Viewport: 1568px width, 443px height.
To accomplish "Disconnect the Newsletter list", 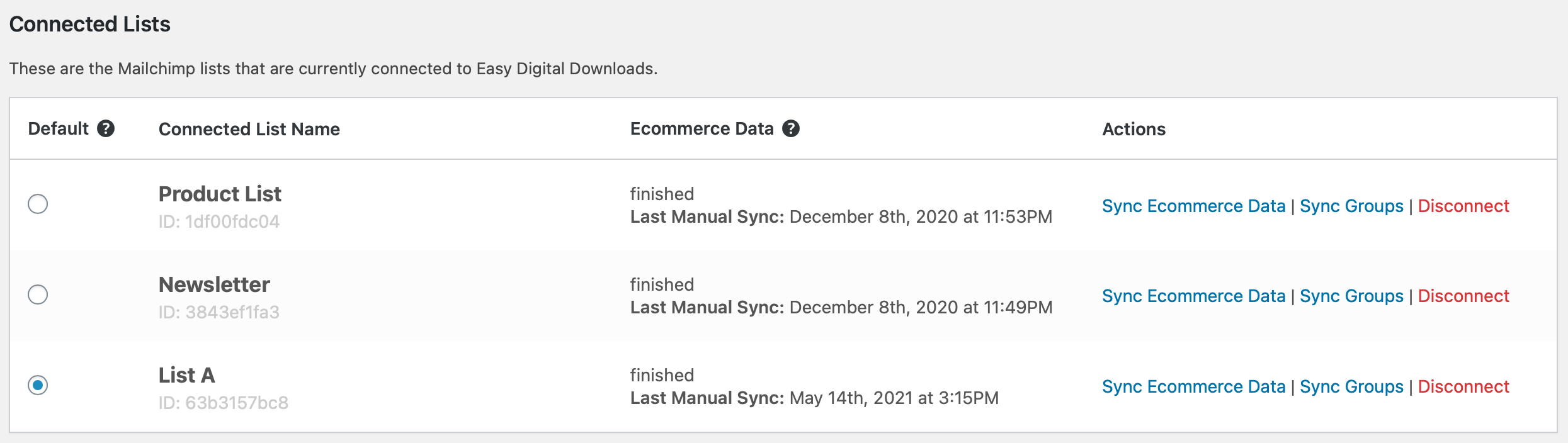I will (1463, 296).
